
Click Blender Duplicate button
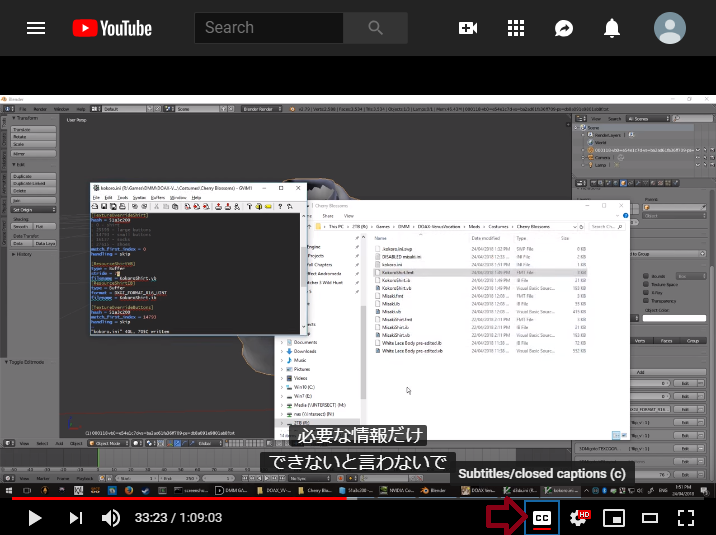coord(34,176)
